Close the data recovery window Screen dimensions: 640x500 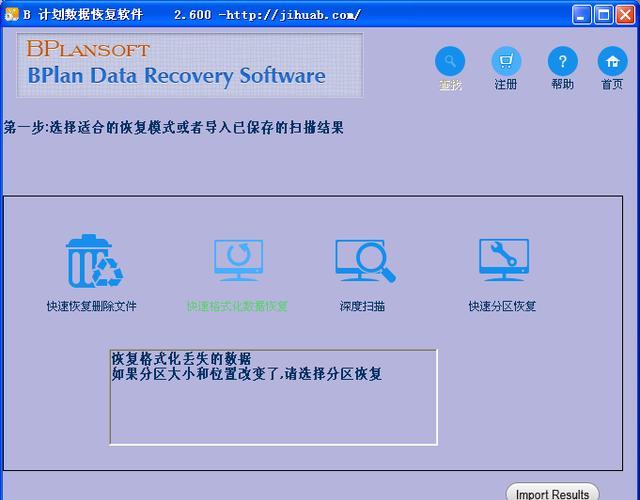point(626,15)
